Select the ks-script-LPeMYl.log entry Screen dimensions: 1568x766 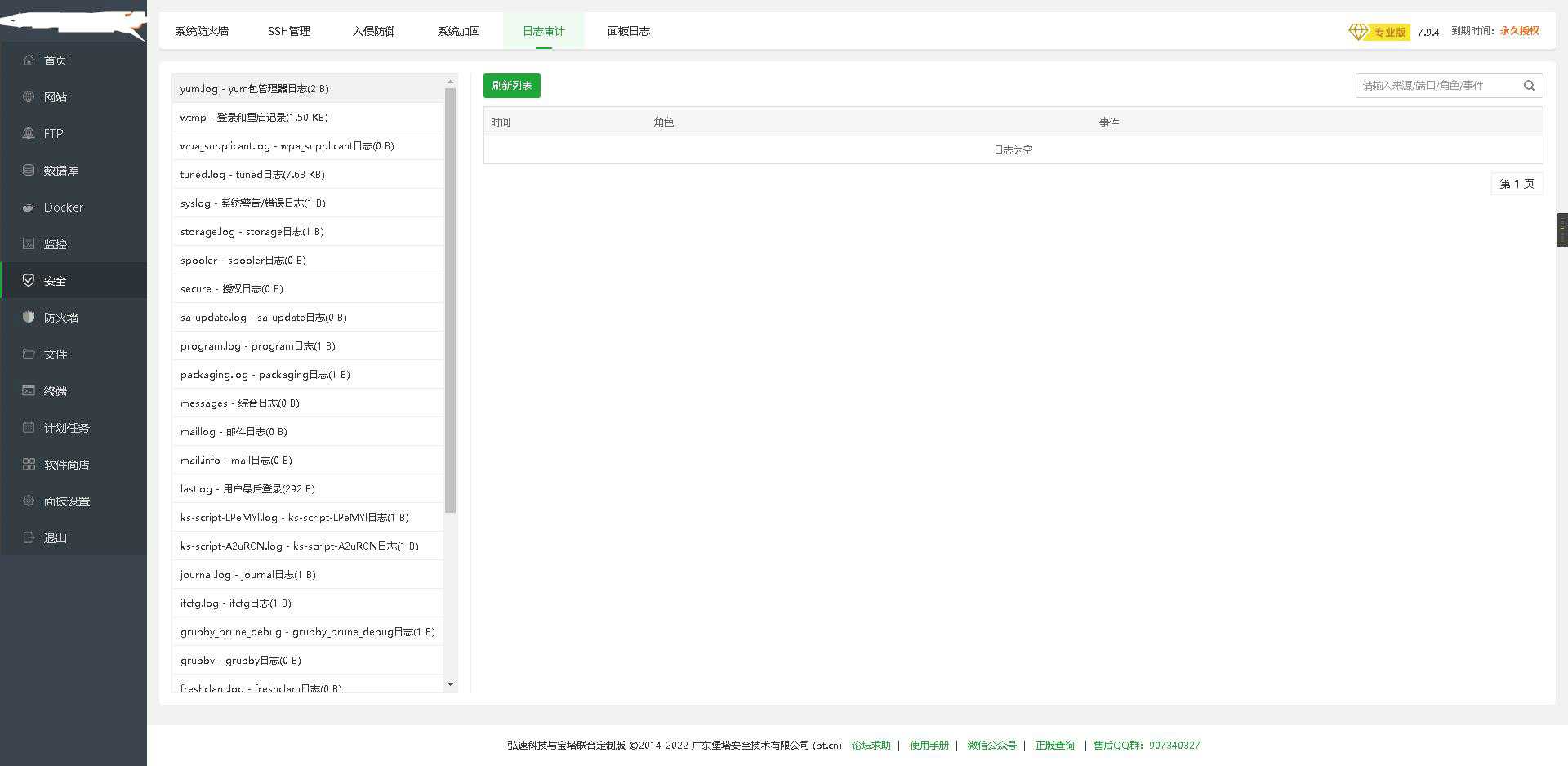click(x=308, y=517)
